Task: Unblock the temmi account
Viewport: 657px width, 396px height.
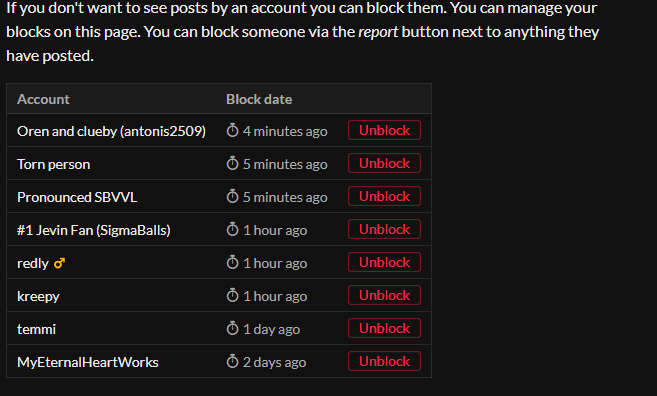Action: pos(384,328)
